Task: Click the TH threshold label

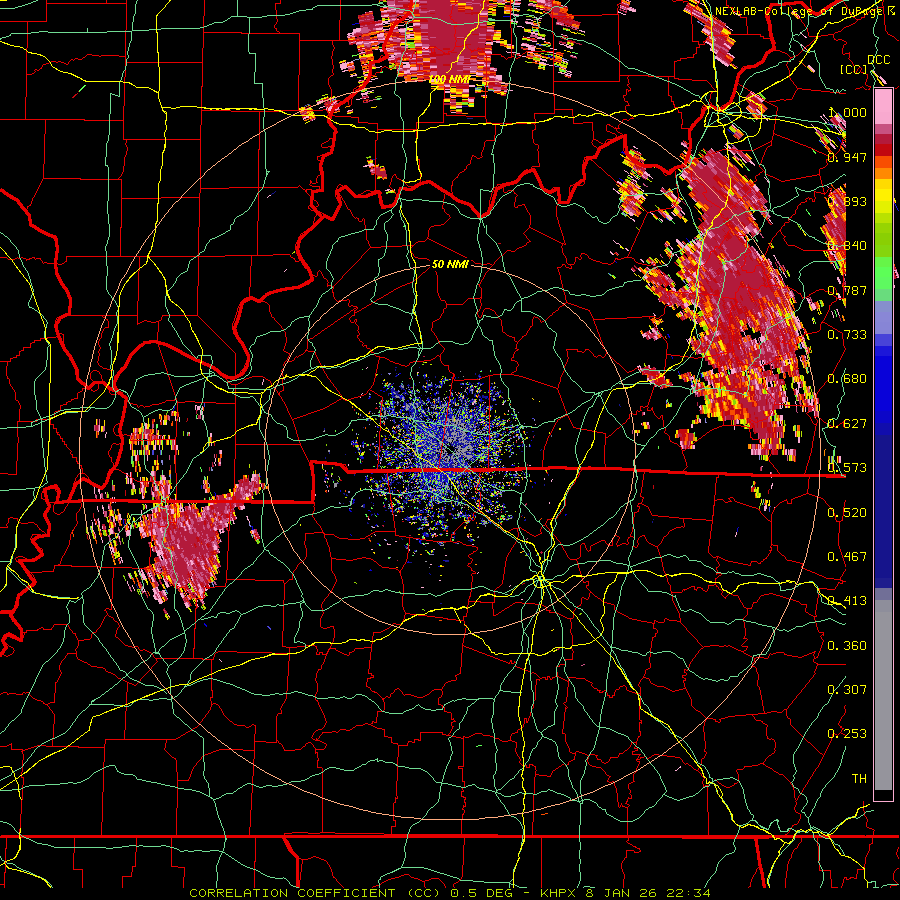Action: pos(859,779)
